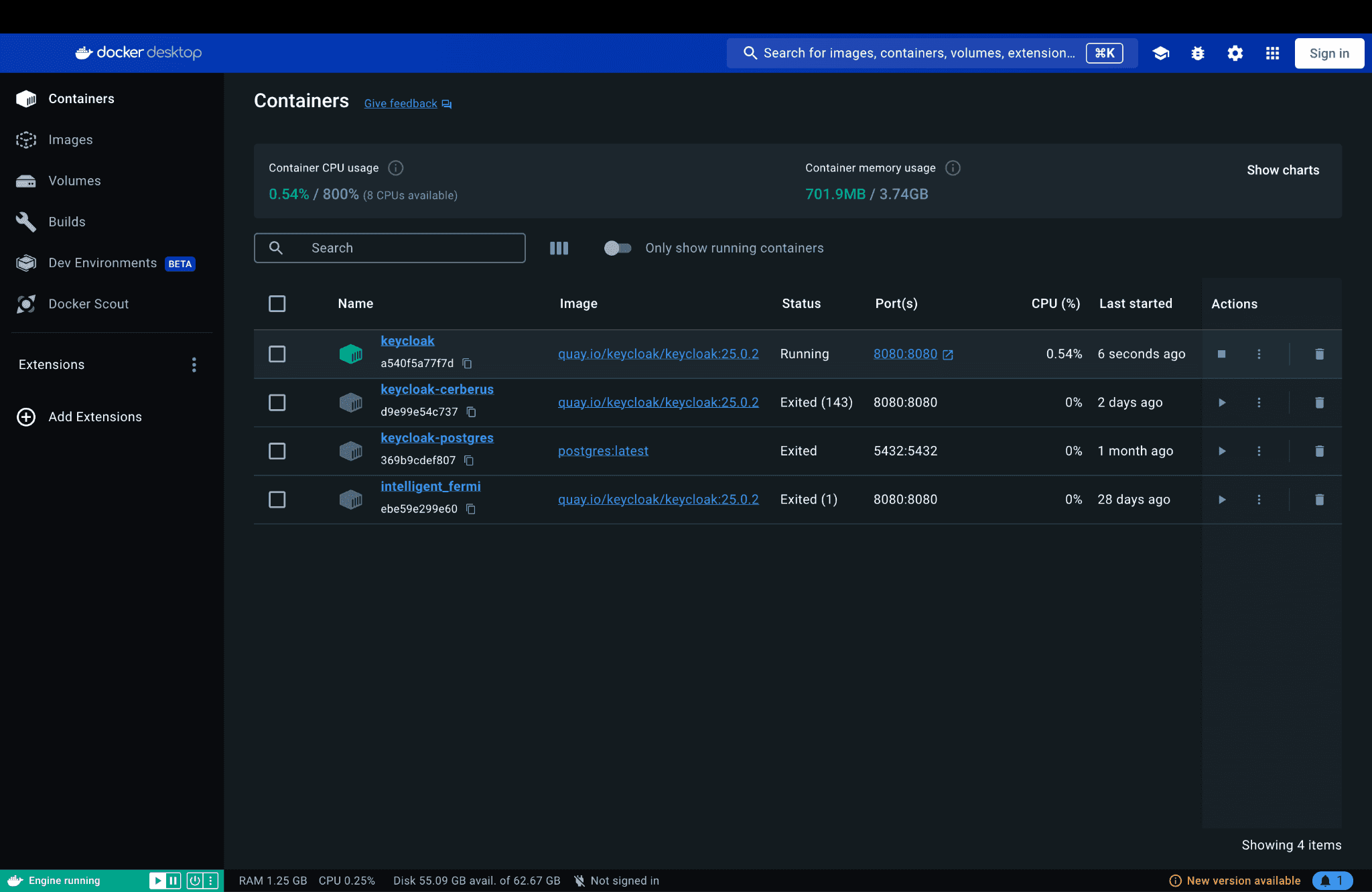Open the columns display options icon
Viewport: 1372px width, 892px height.
559,248
